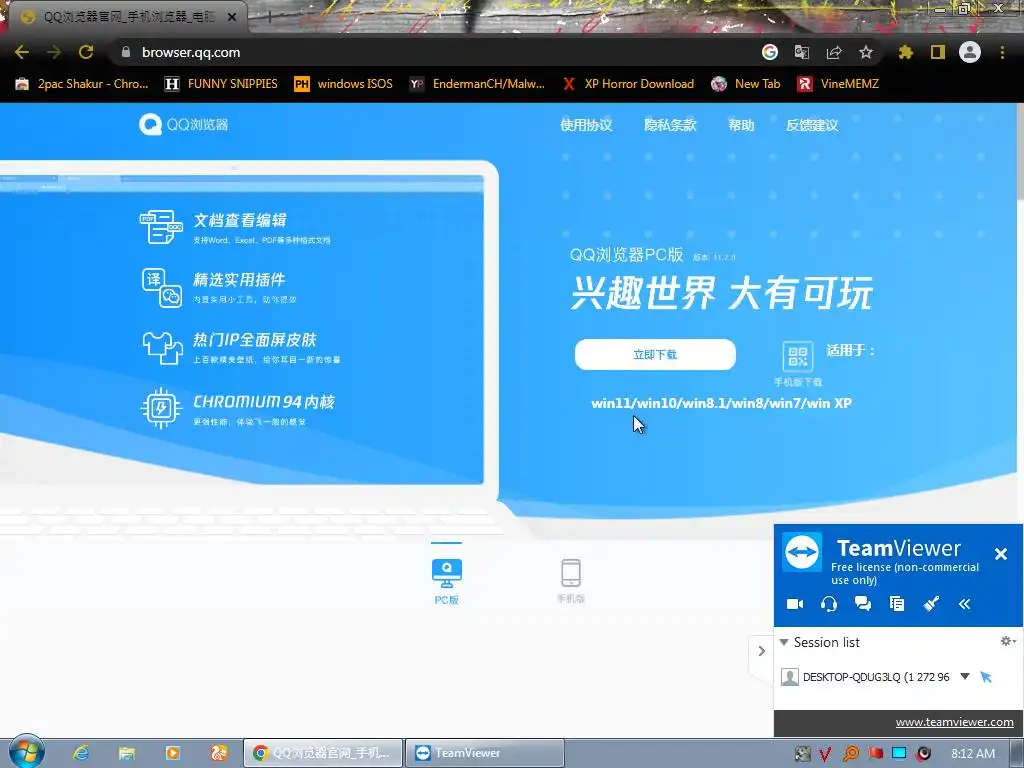View site info via the lock icon
This screenshot has height=768, width=1024.
click(126, 52)
